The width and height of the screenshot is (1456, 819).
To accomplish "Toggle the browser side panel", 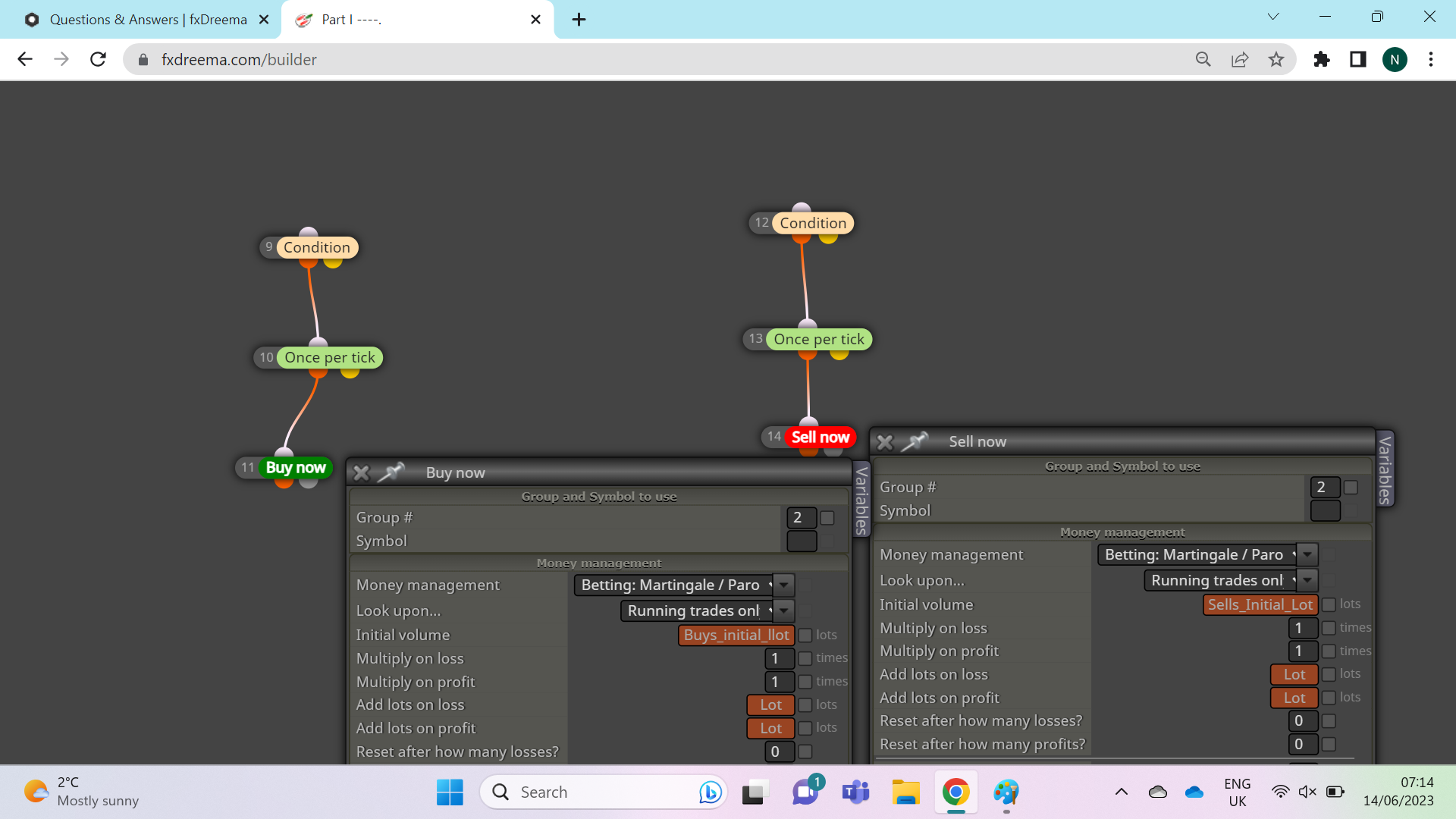I will (1358, 59).
